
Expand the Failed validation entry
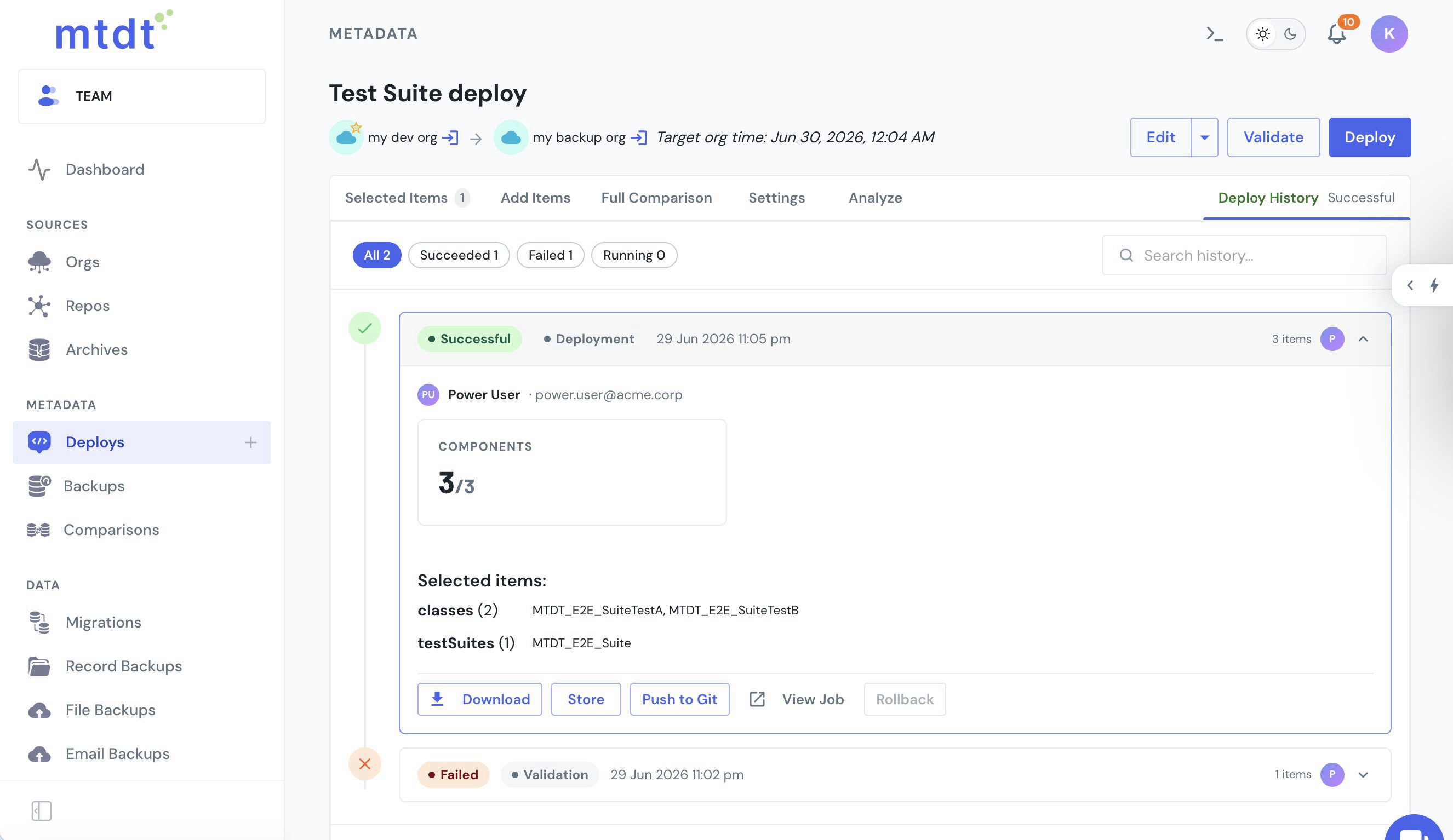pyautogui.click(x=1363, y=775)
